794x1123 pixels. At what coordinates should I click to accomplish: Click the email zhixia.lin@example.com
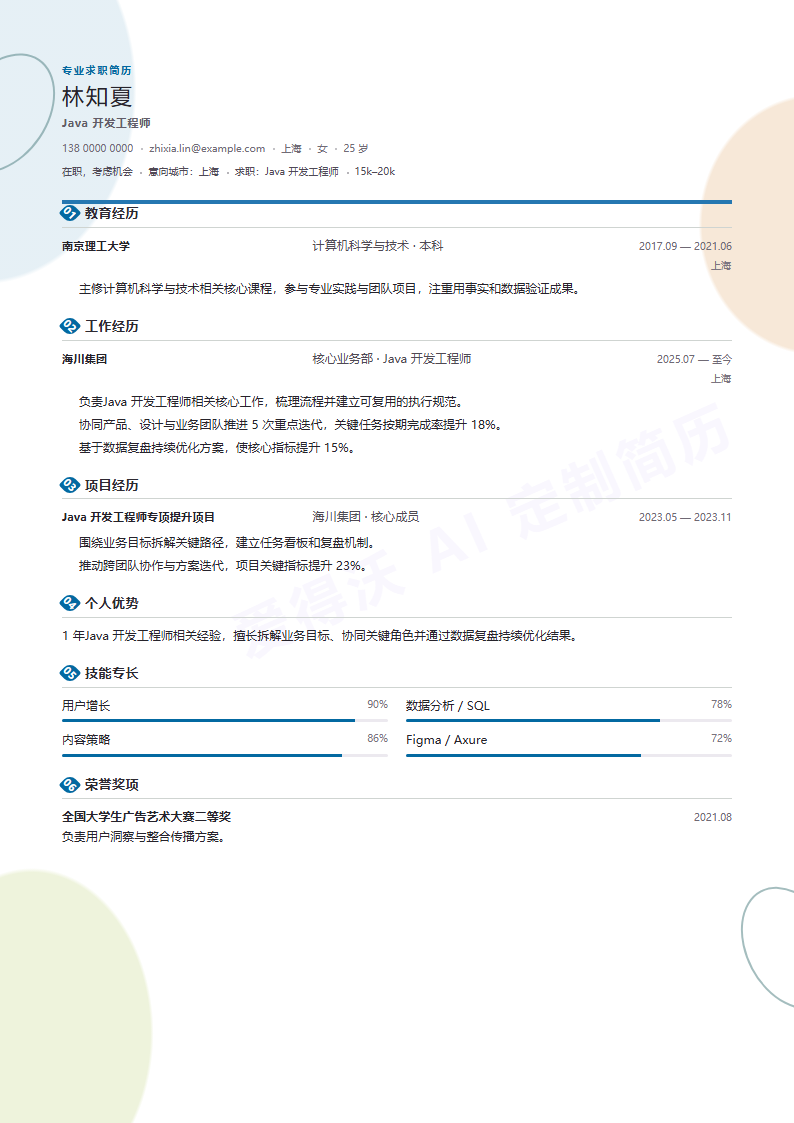click(x=207, y=148)
